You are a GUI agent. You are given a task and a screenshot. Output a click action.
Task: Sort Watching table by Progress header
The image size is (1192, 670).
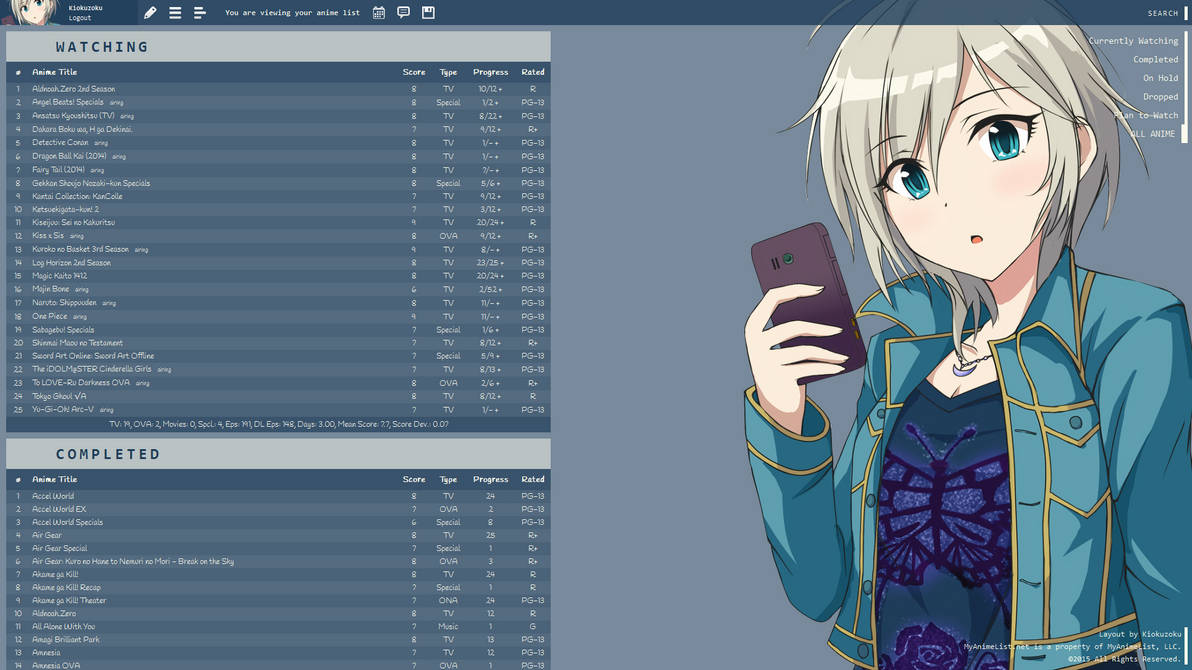click(490, 72)
